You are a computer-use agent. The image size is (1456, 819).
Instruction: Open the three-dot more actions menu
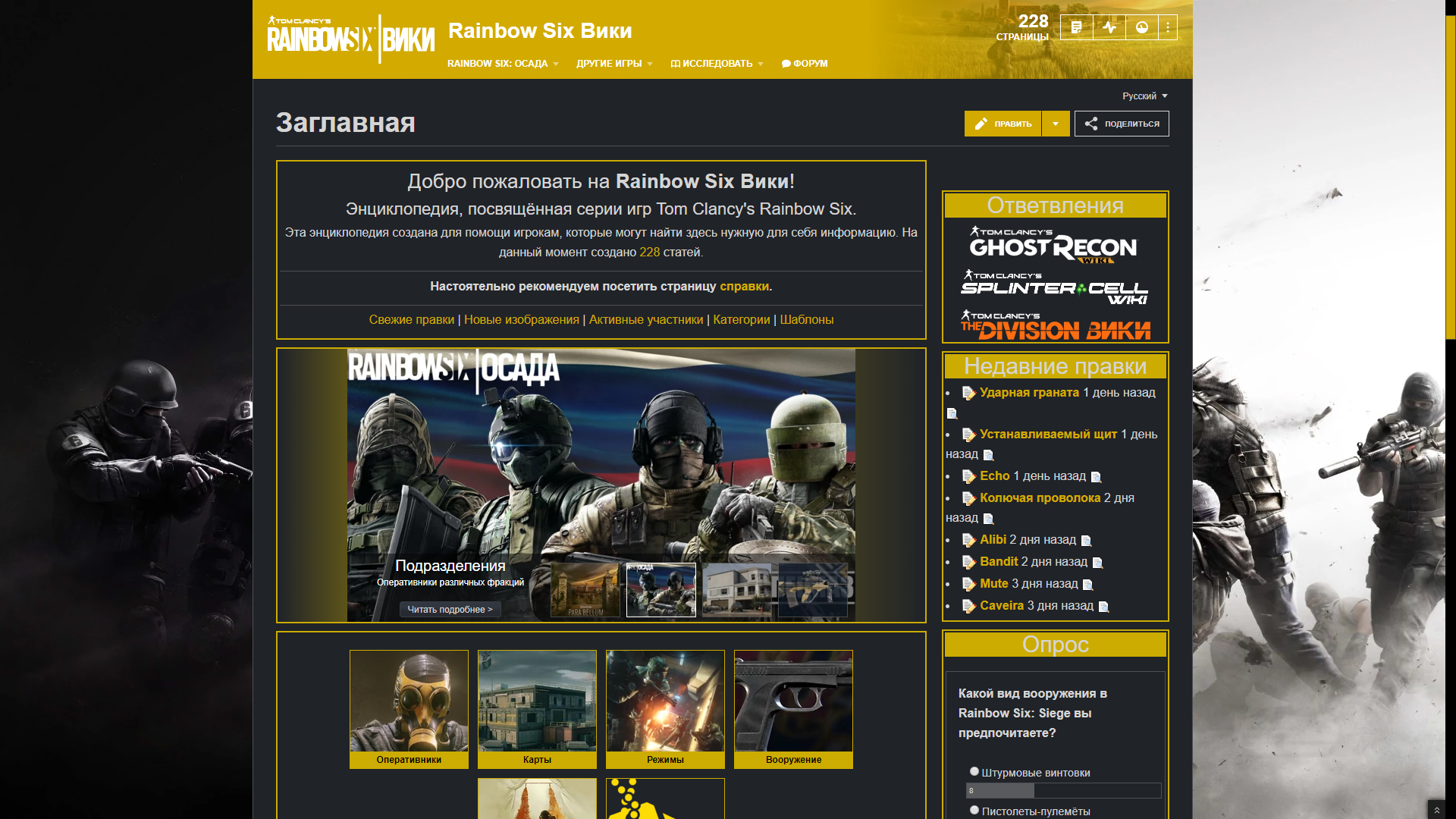(1168, 27)
